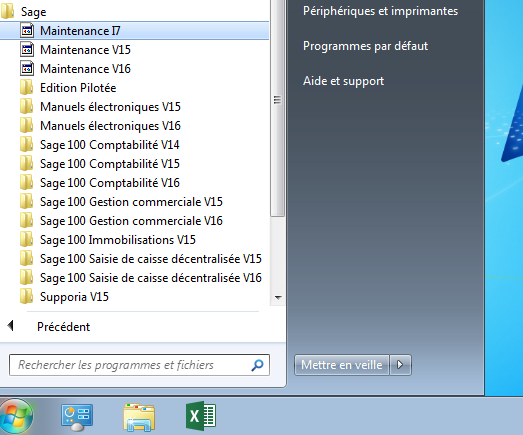
Task: Open the Maintenance I7 program icon
Action: pyautogui.click(x=27, y=30)
